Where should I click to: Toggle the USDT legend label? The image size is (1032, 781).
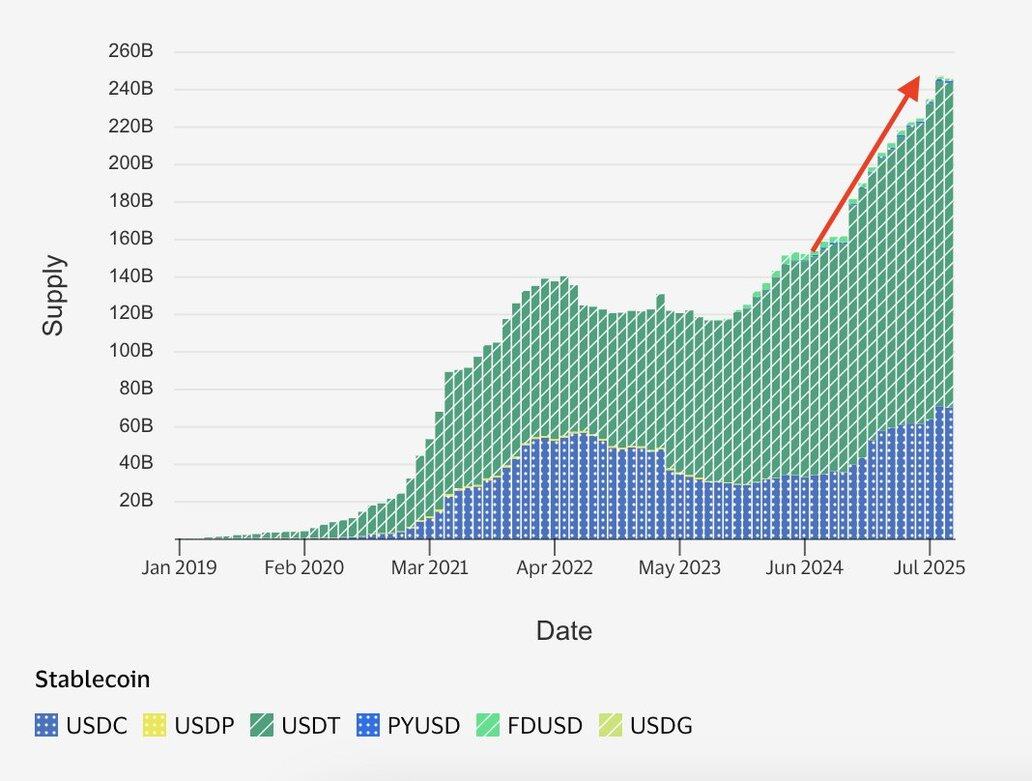pyautogui.click(x=311, y=726)
